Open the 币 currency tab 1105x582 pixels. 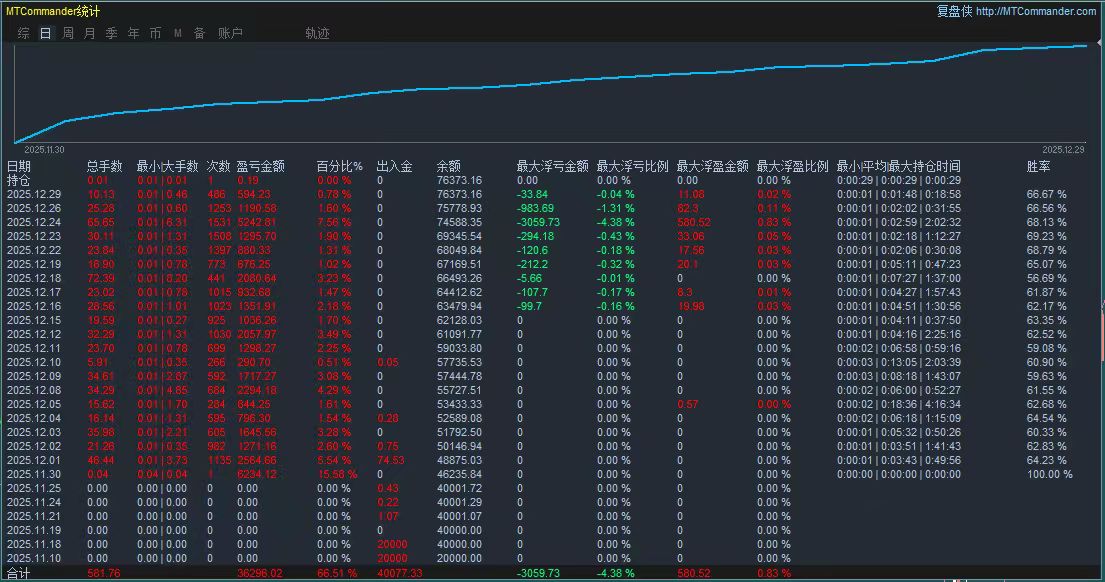156,33
